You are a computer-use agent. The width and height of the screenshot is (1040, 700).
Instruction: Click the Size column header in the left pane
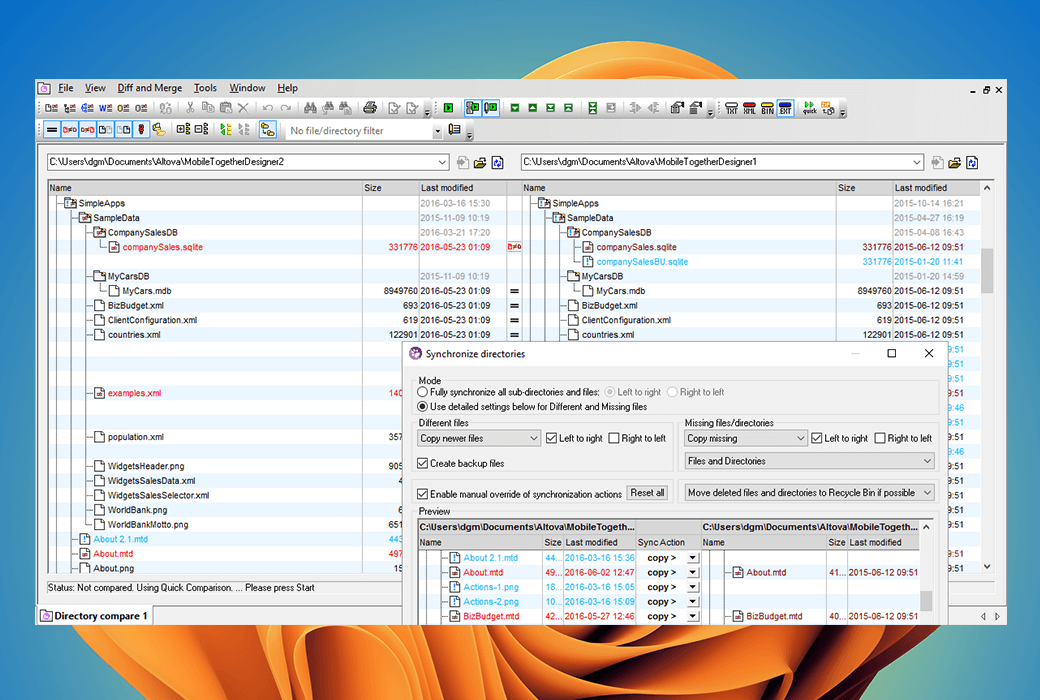[x=390, y=188]
